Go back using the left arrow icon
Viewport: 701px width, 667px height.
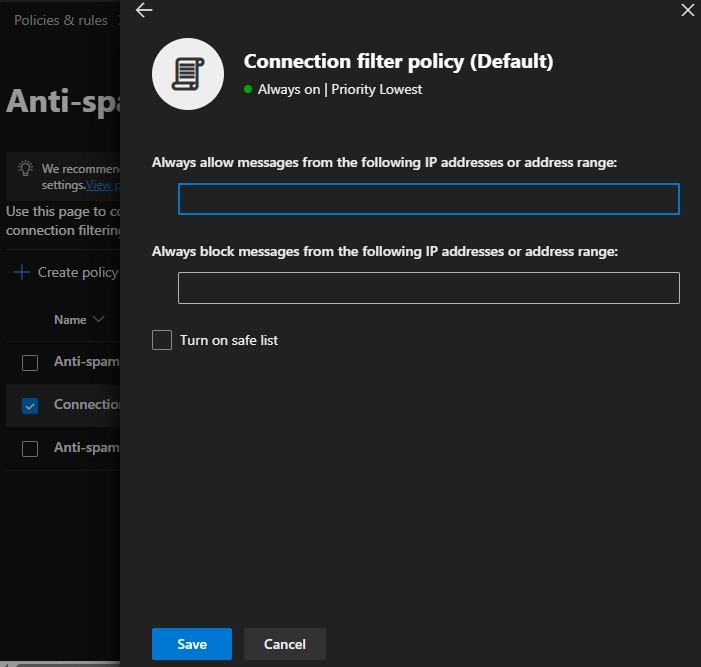144,10
